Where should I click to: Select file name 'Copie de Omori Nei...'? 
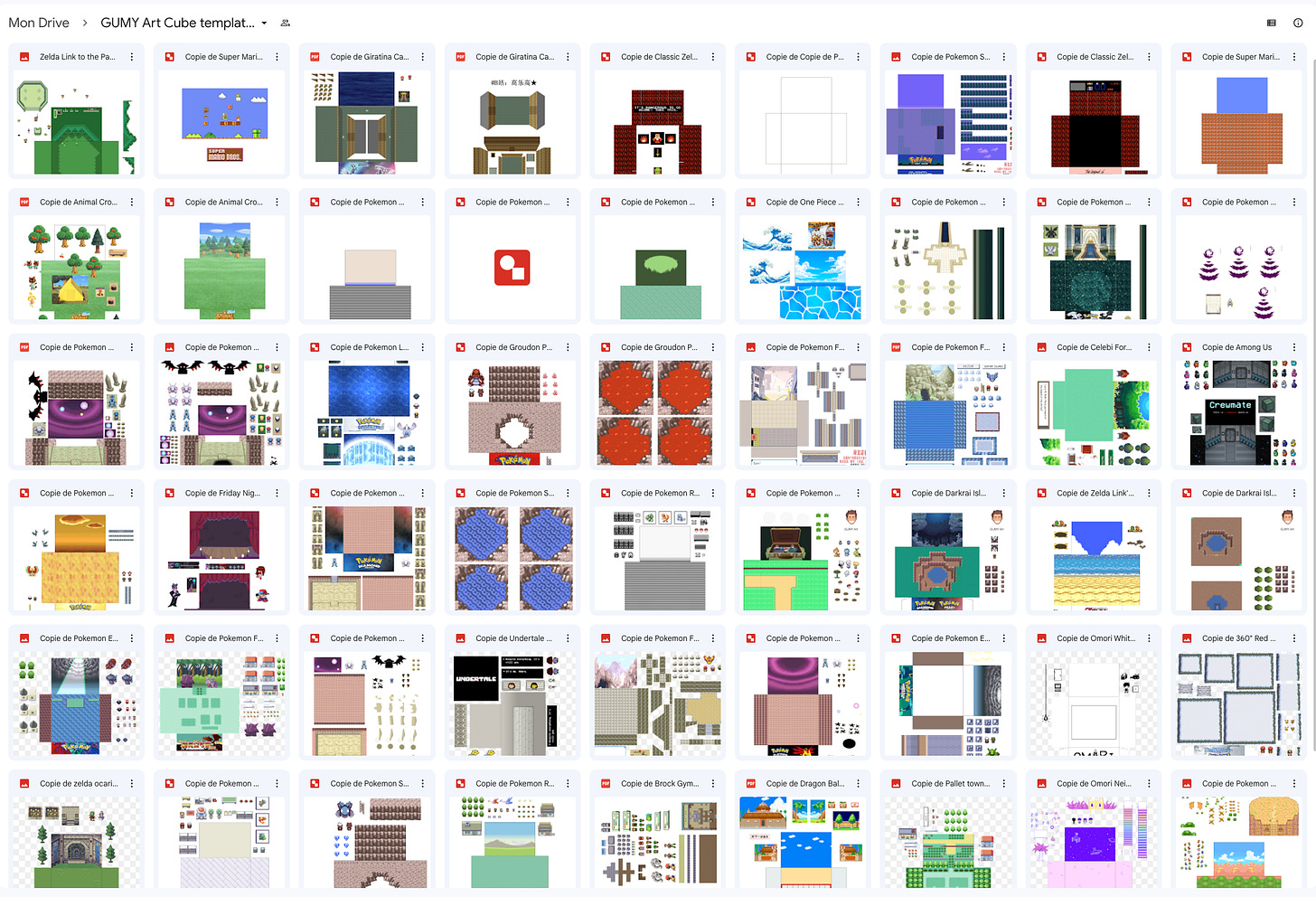[1094, 784]
